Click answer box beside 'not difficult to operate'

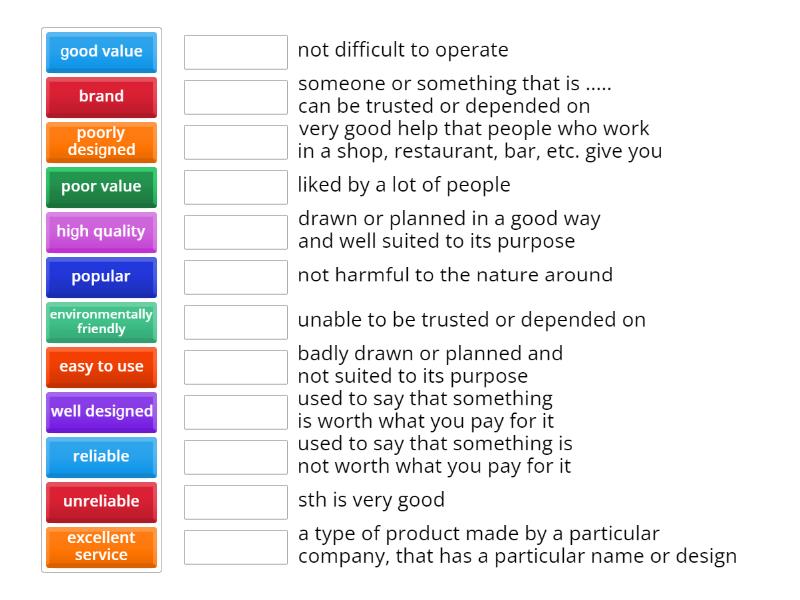236,52
